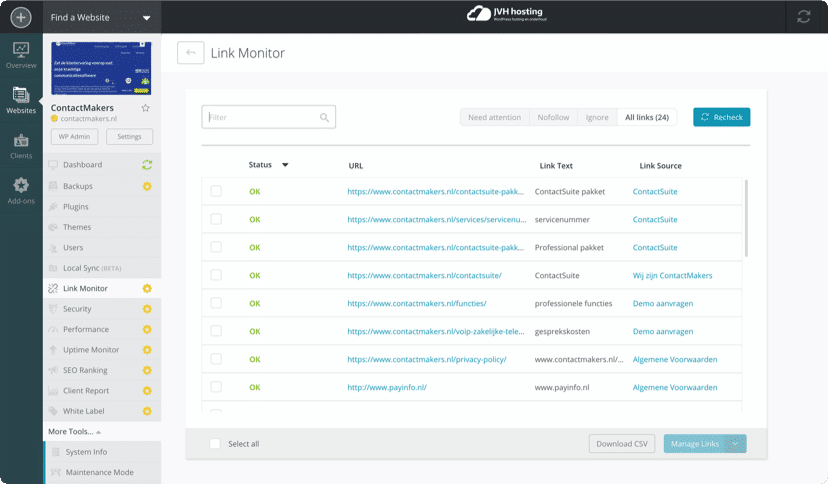Click the search magnifier icon in filter

(324, 117)
